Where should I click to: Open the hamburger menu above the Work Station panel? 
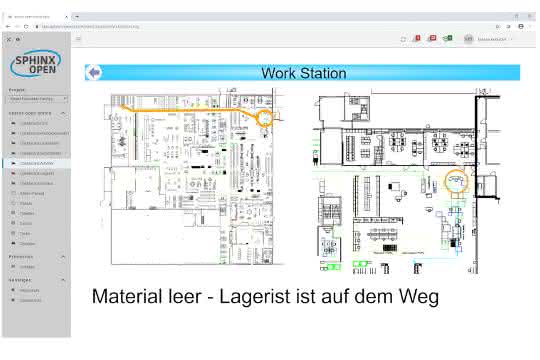[x=79, y=39]
